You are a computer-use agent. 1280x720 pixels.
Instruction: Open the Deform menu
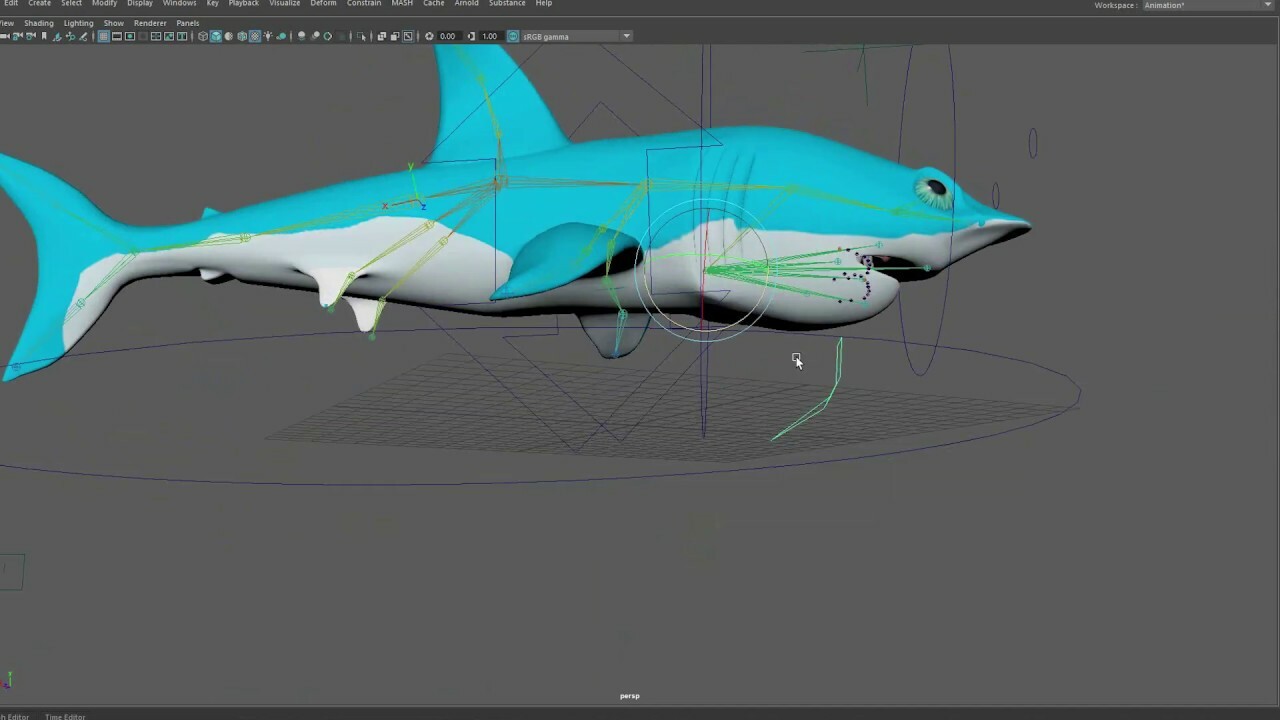(x=323, y=4)
